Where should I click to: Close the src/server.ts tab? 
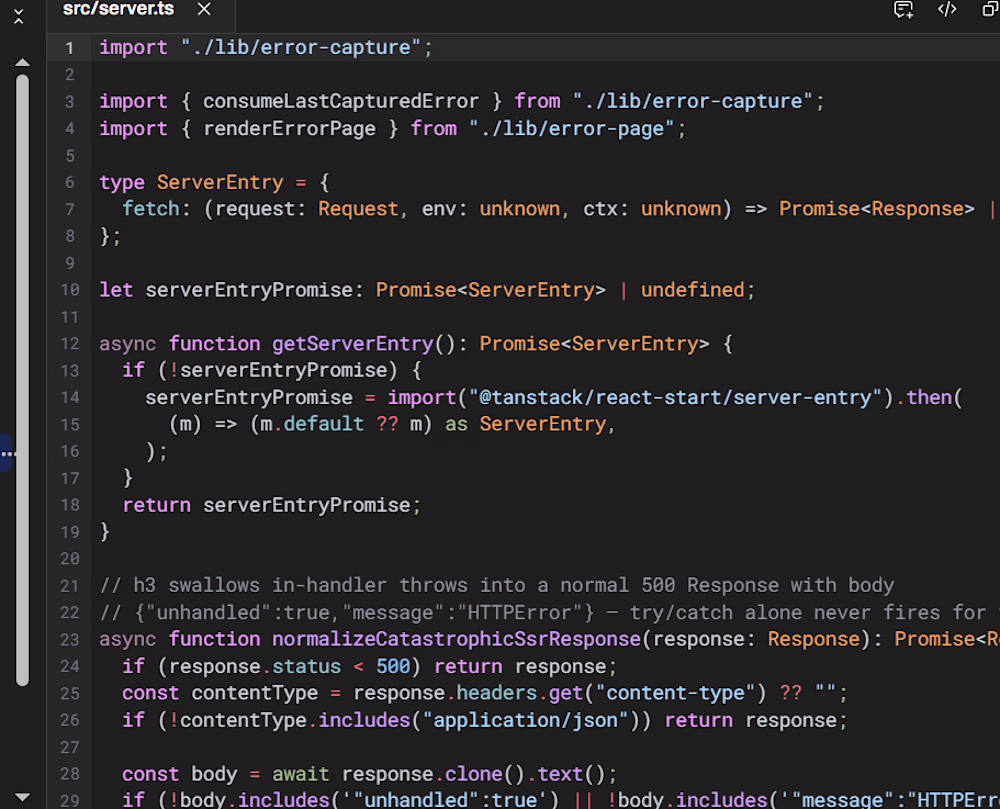pyautogui.click(x=204, y=9)
